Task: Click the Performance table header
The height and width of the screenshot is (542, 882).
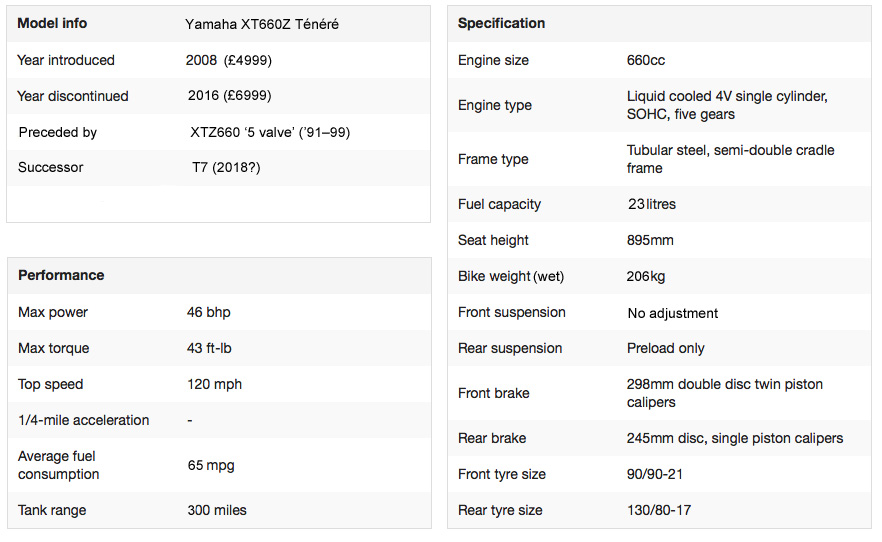Action: click(61, 275)
